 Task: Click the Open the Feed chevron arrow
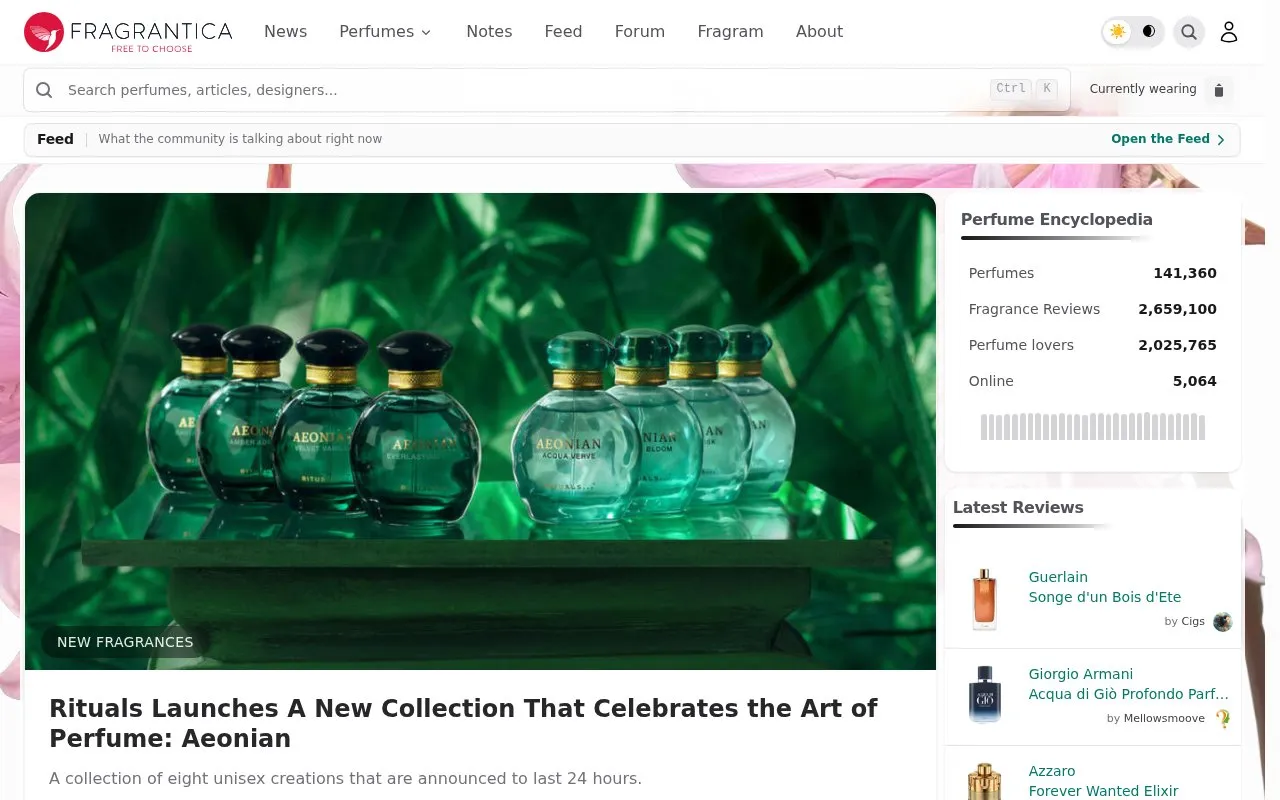(x=1221, y=140)
